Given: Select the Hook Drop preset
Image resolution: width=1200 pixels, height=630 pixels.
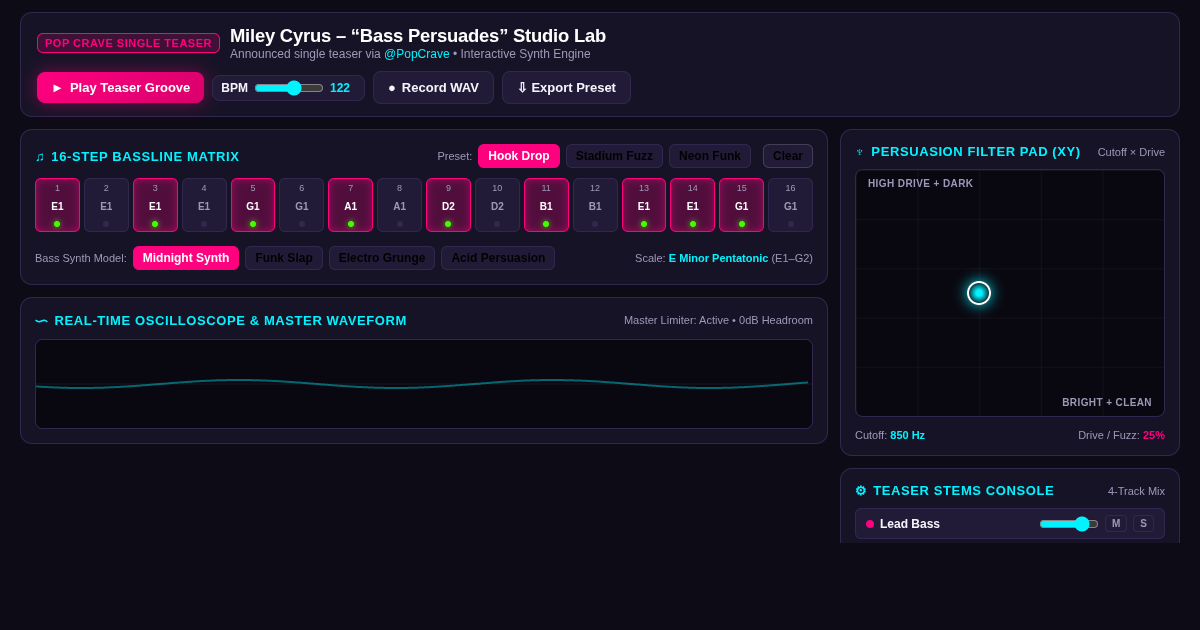Looking at the screenshot, I should coord(519,156).
